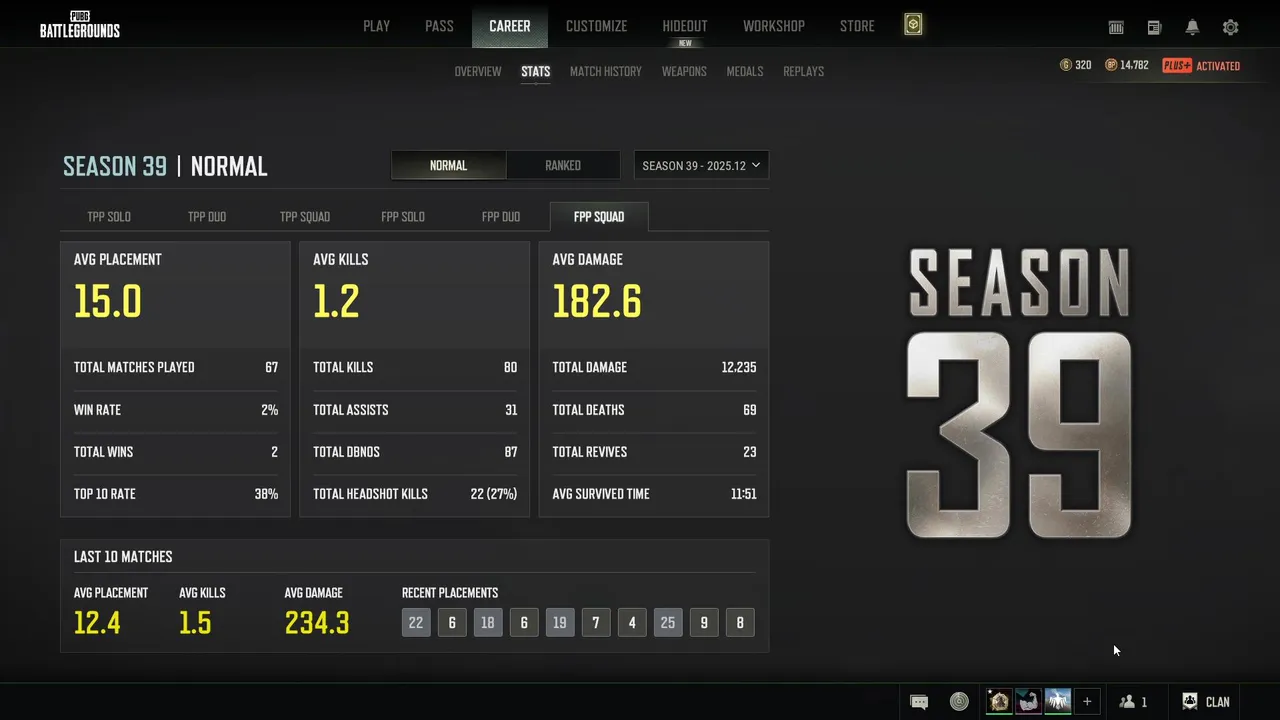Open the Customize menu
The image size is (1280, 720).
[x=597, y=26]
